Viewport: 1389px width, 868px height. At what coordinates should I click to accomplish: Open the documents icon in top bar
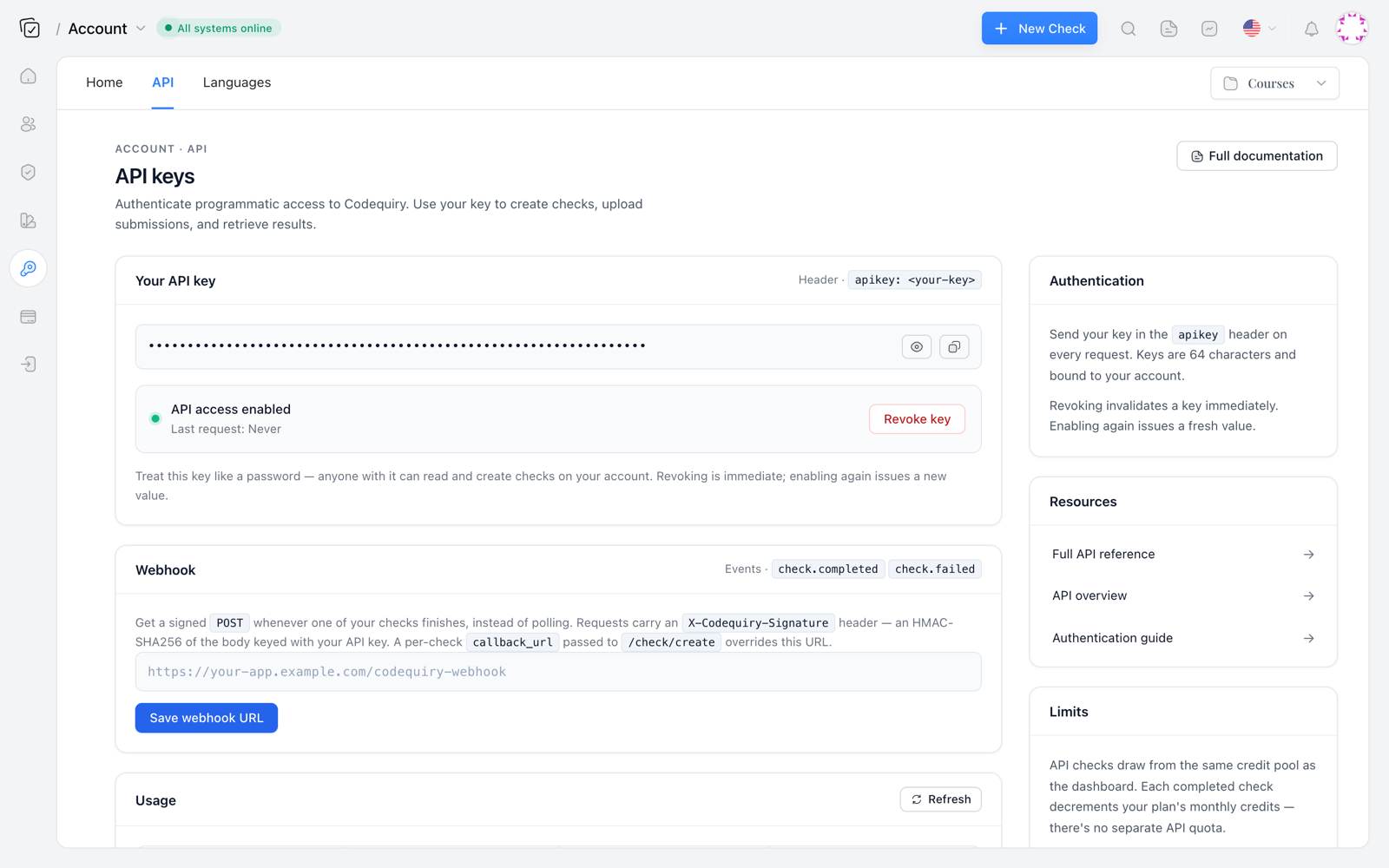1168,29
